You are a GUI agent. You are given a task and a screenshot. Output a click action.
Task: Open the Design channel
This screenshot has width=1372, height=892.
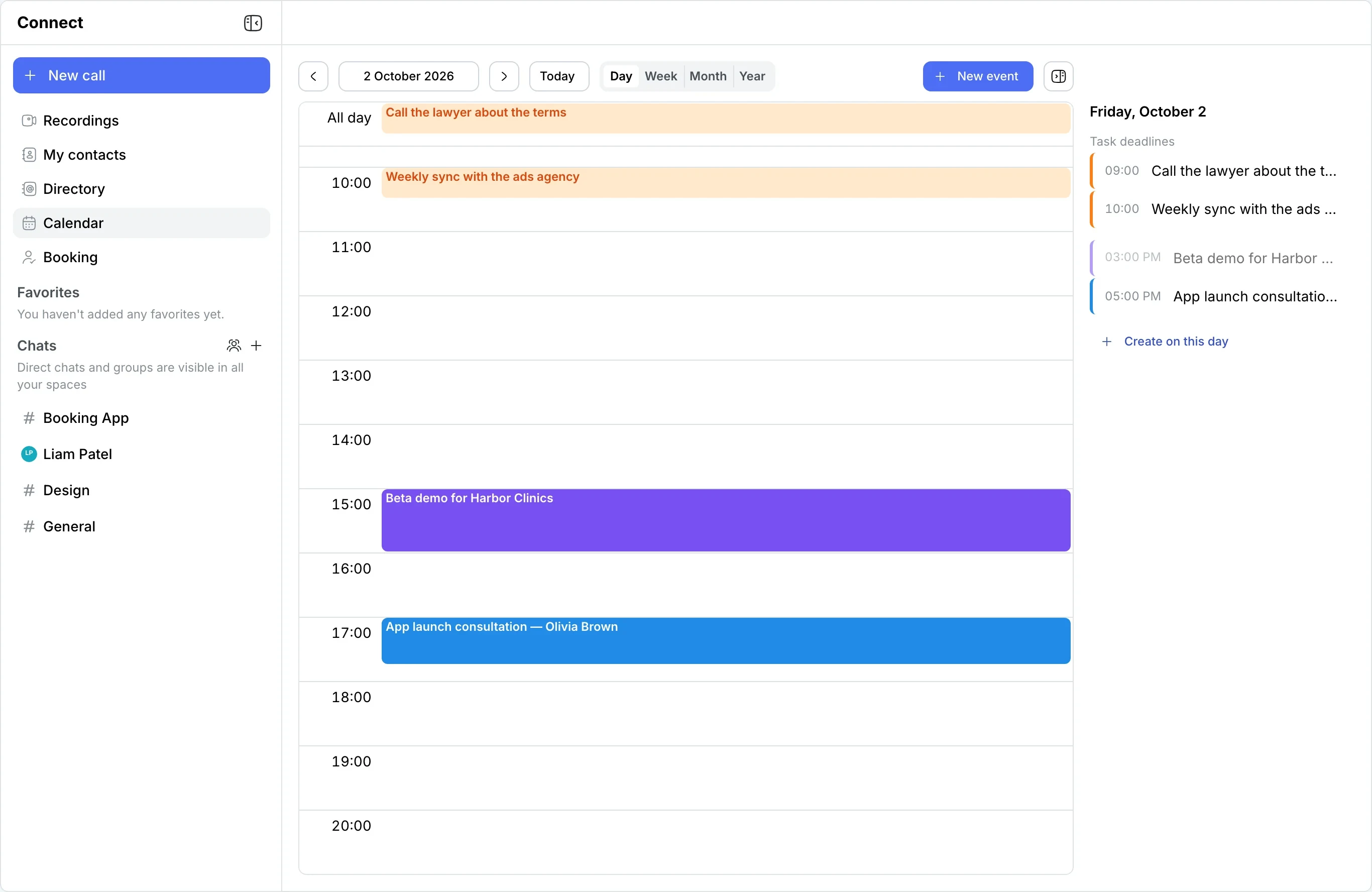point(141,491)
